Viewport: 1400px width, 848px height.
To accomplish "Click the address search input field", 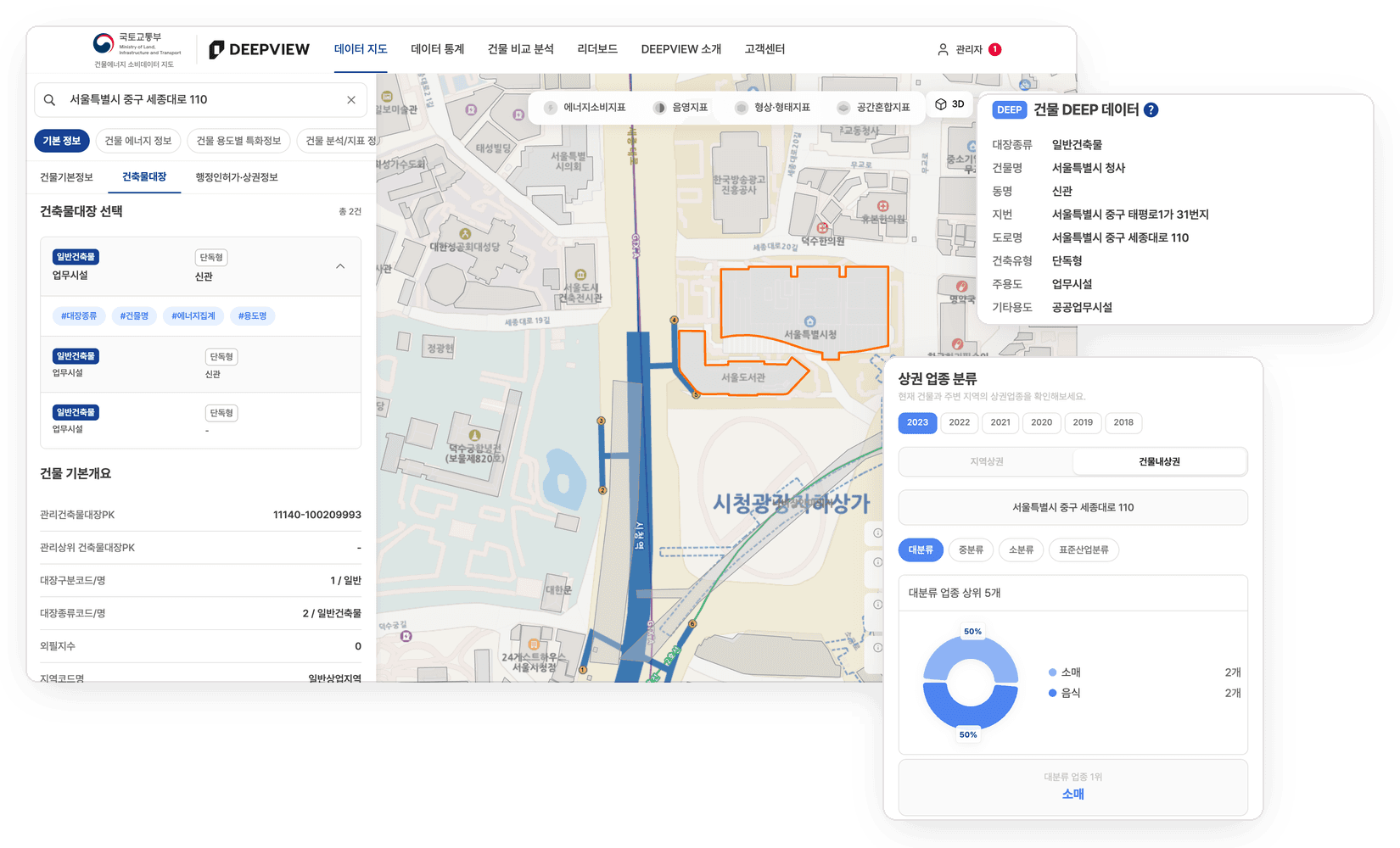I will (200, 100).
